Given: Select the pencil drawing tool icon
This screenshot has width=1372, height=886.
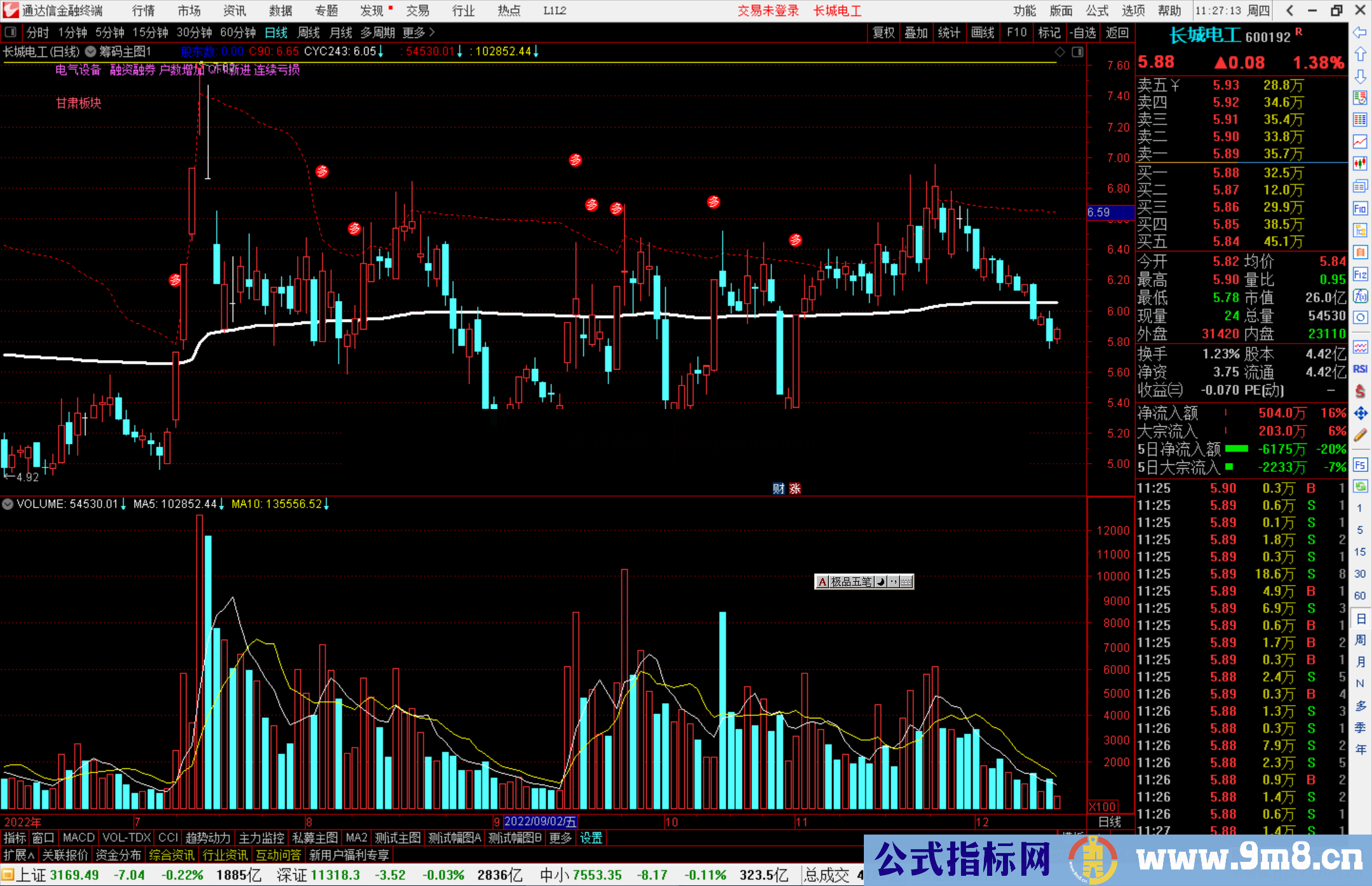Looking at the screenshot, I should point(1360,435).
